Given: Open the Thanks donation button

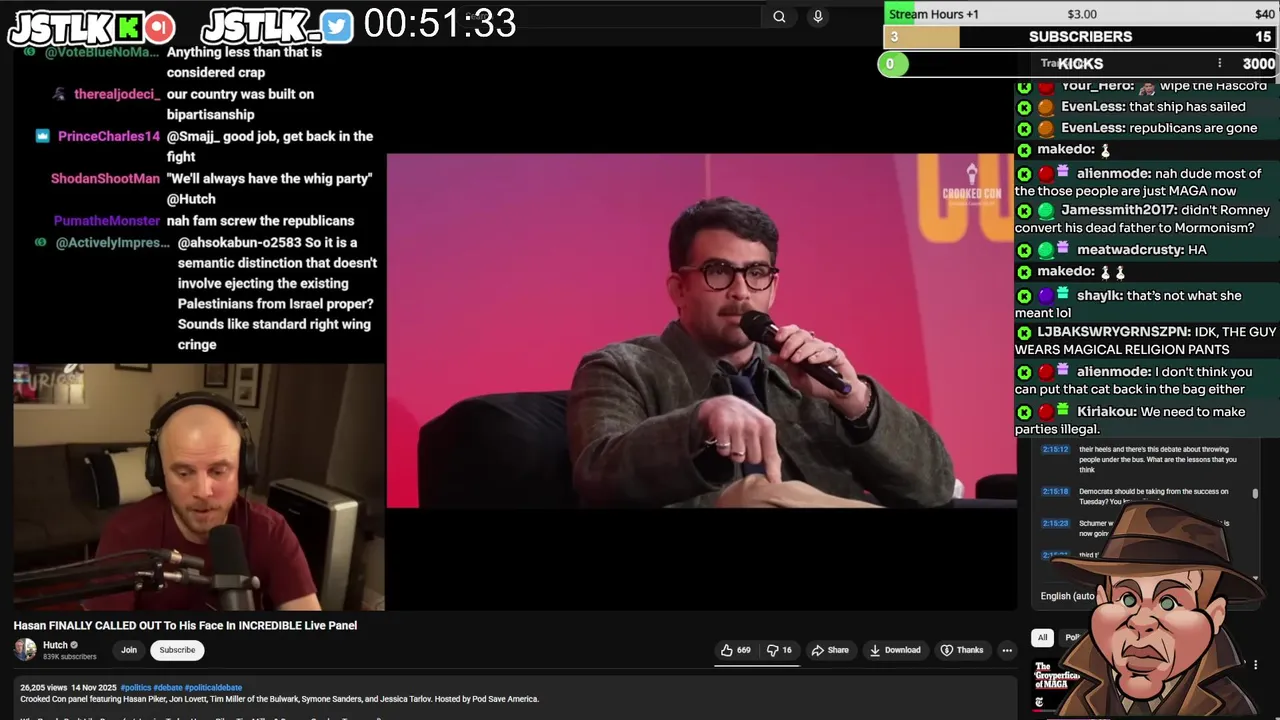Looking at the screenshot, I should click(962, 650).
